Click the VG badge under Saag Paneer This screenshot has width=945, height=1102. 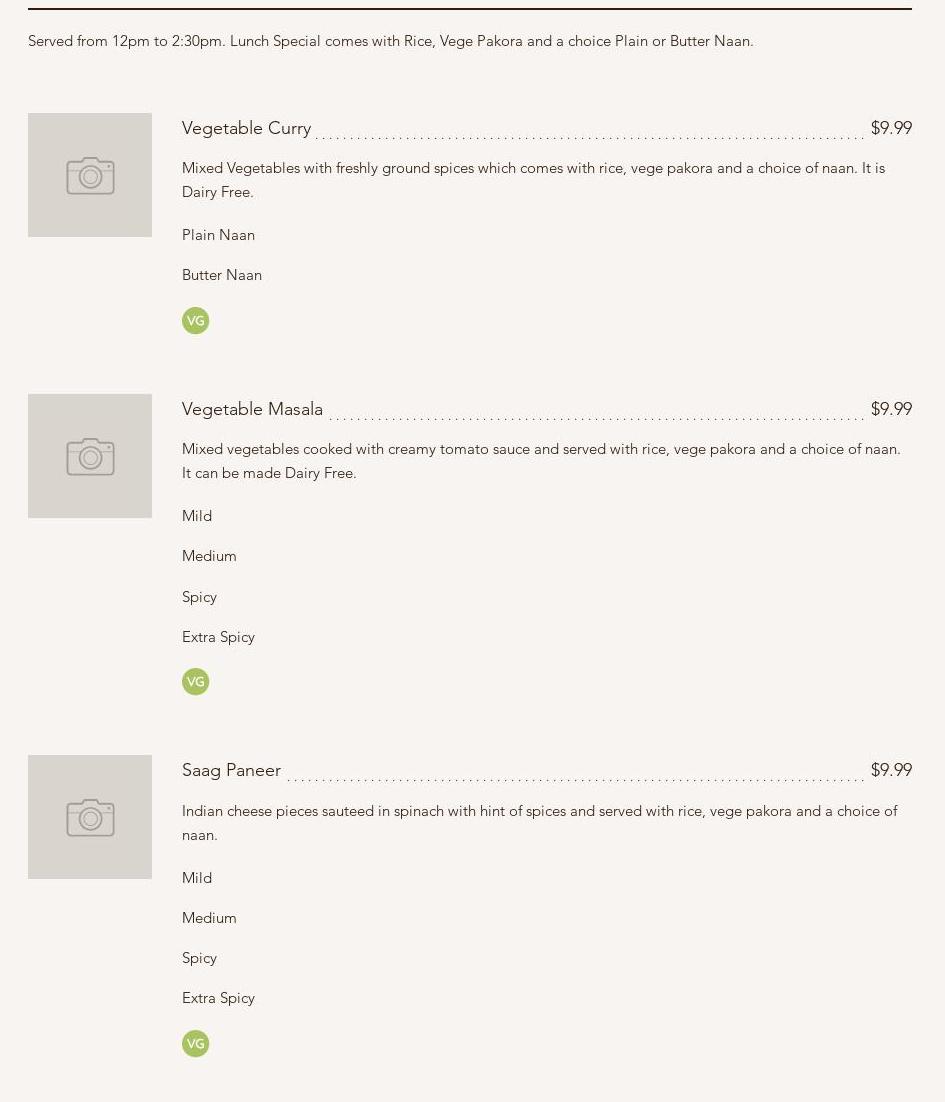coord(195,1044)
